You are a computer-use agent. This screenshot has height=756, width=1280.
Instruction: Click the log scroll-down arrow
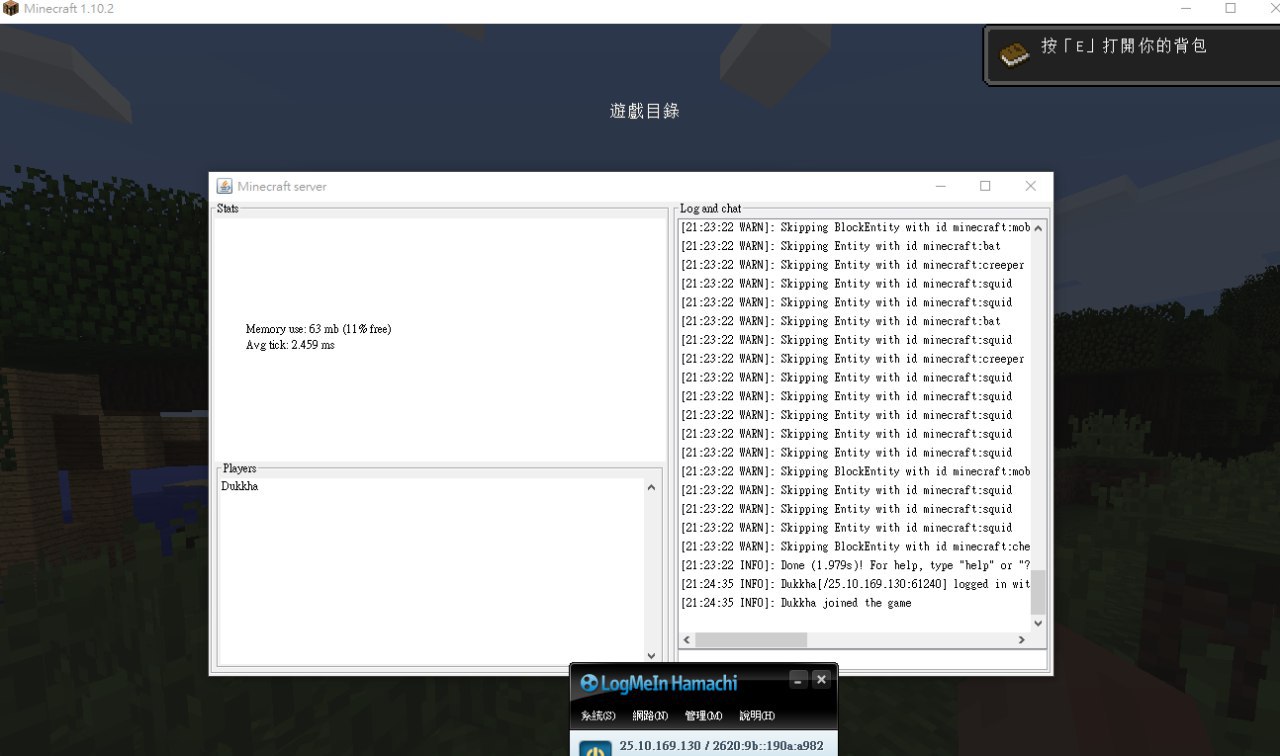1038,623
